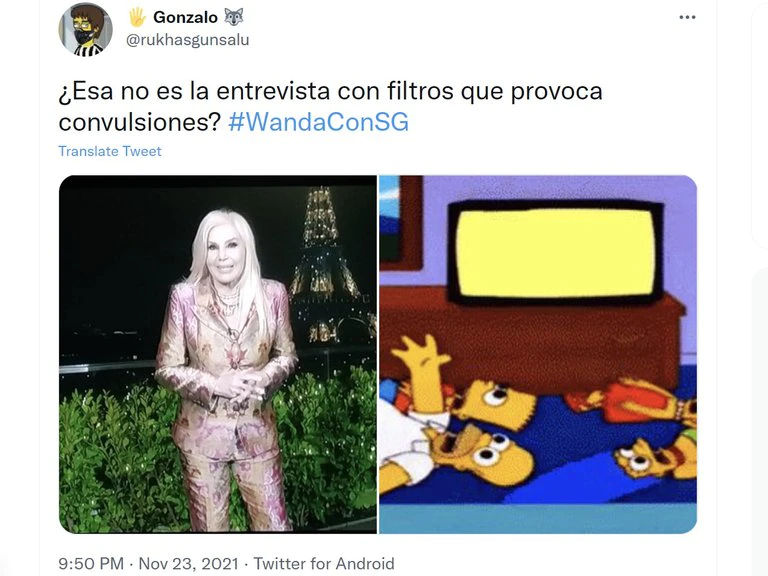Click Translate Tweet
The width and height of the screenshot is (768, 576).
(x=110, y=151)
